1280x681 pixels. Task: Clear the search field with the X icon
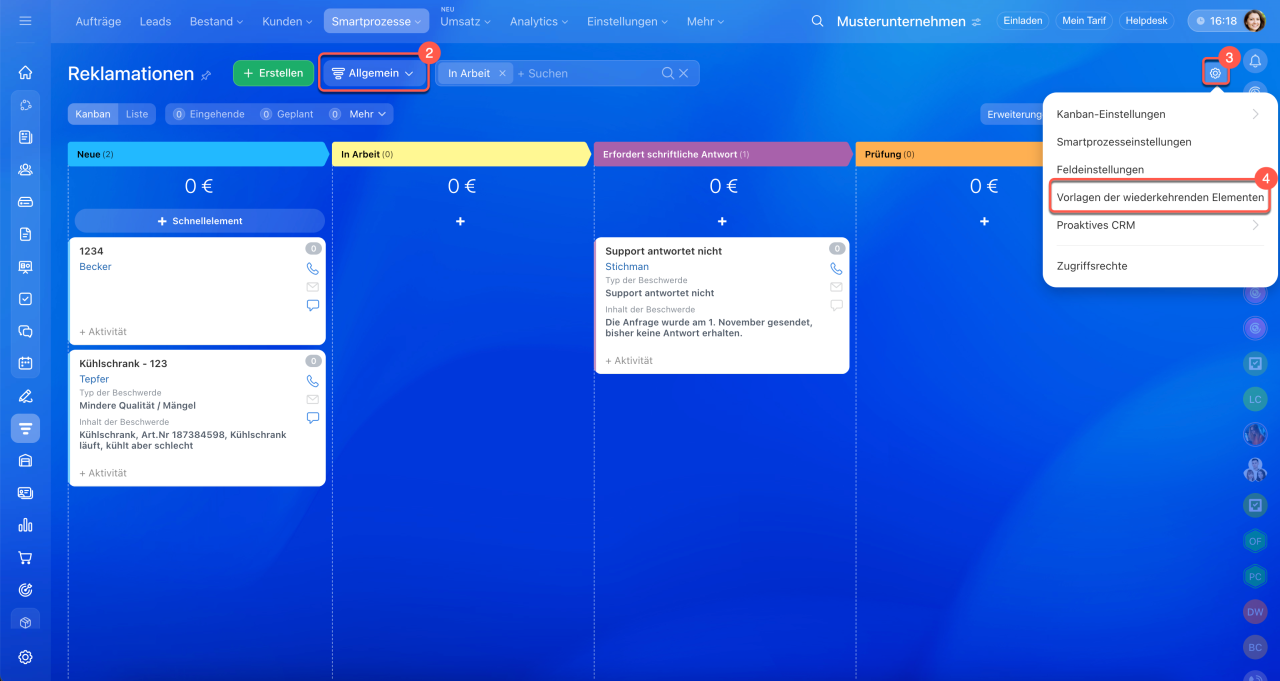coord(684,73)
